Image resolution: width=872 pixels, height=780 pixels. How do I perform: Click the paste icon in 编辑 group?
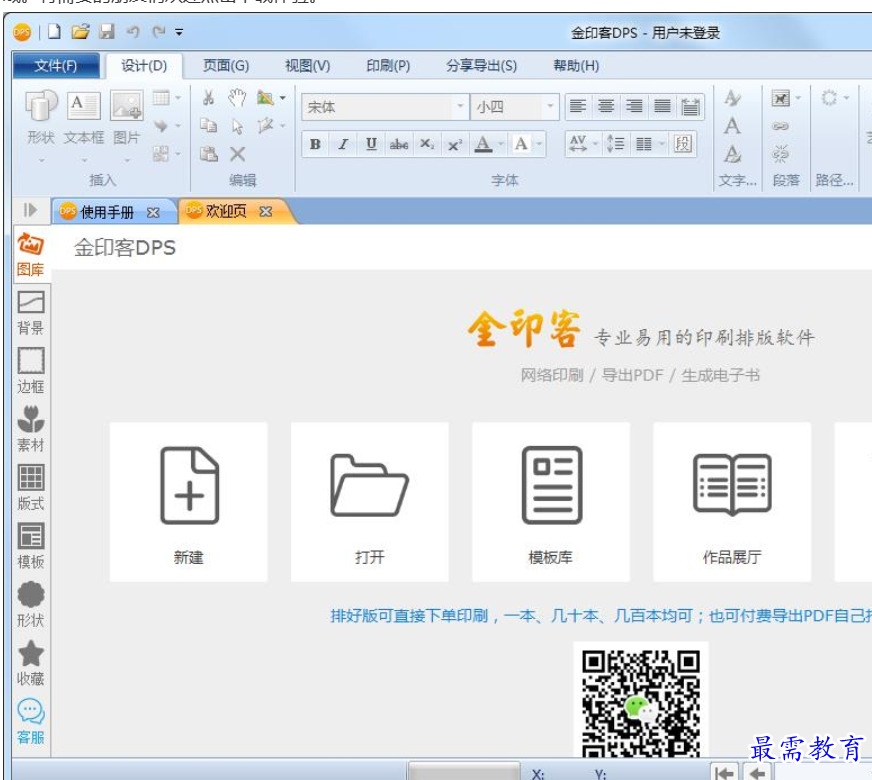point(209,154)
